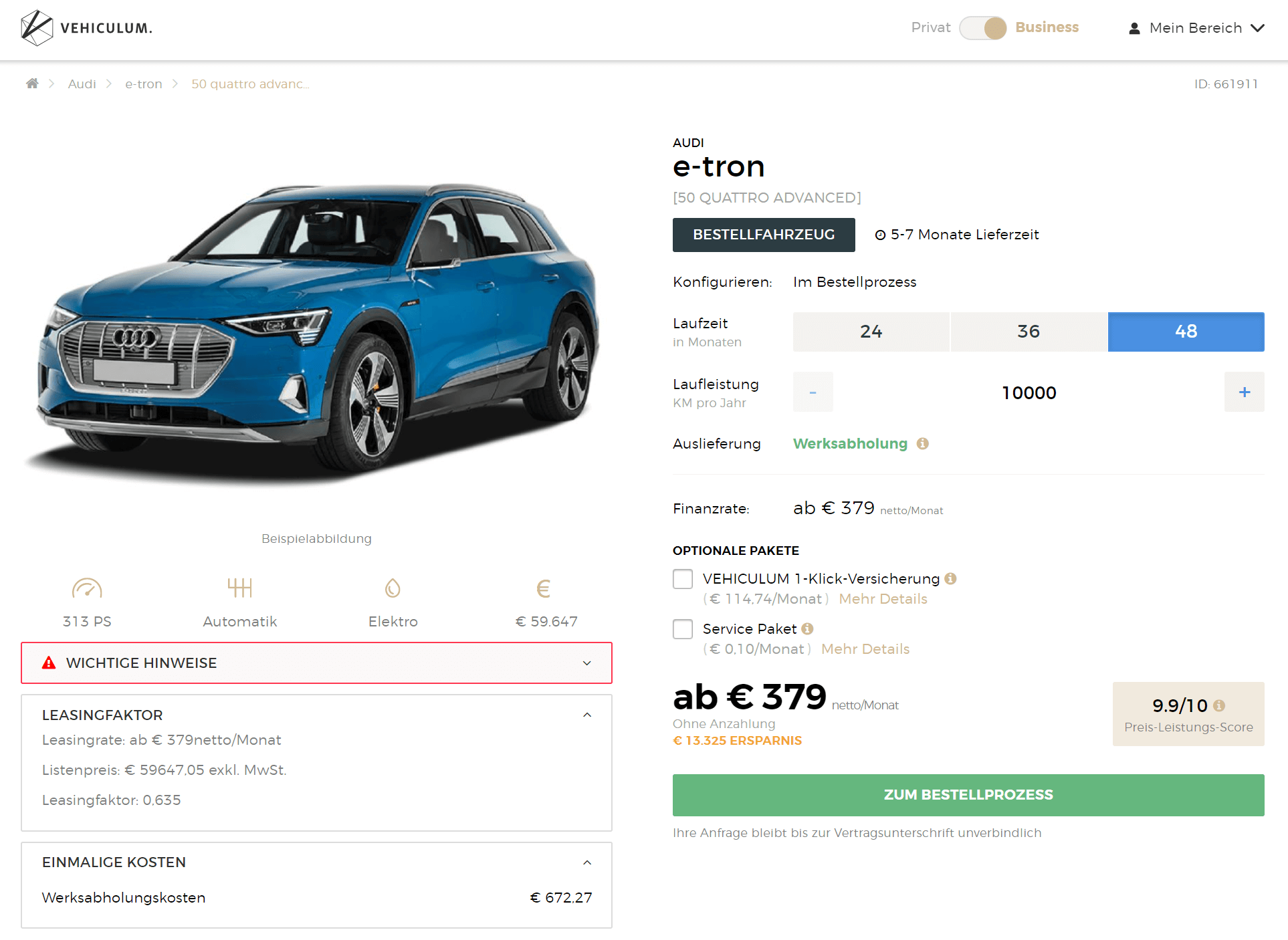Click the Im Bestellprozess text
Viewport: 1288px width, 940px height.
[x=855, y=282]
